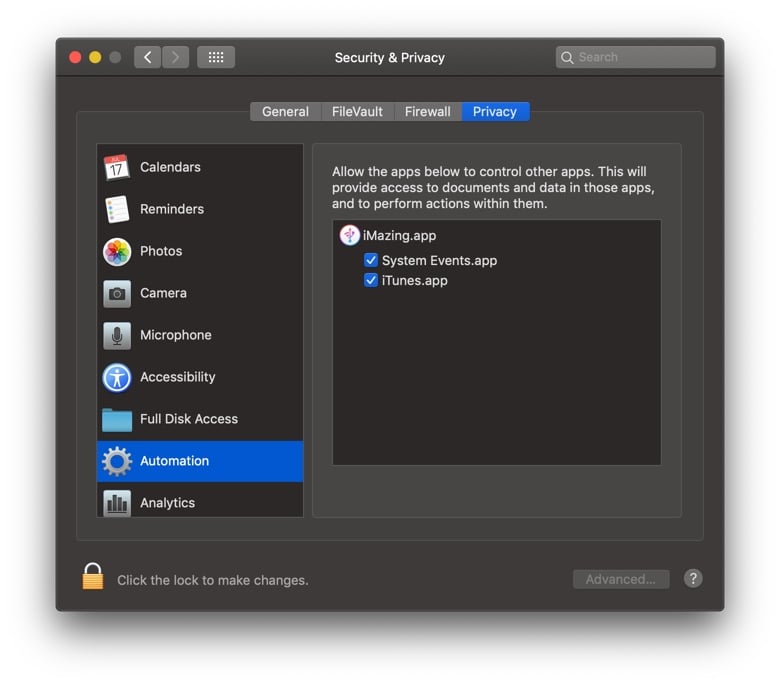Select Automation label in privacy list
Screen dimensions: 780x685
pos(174,461)
